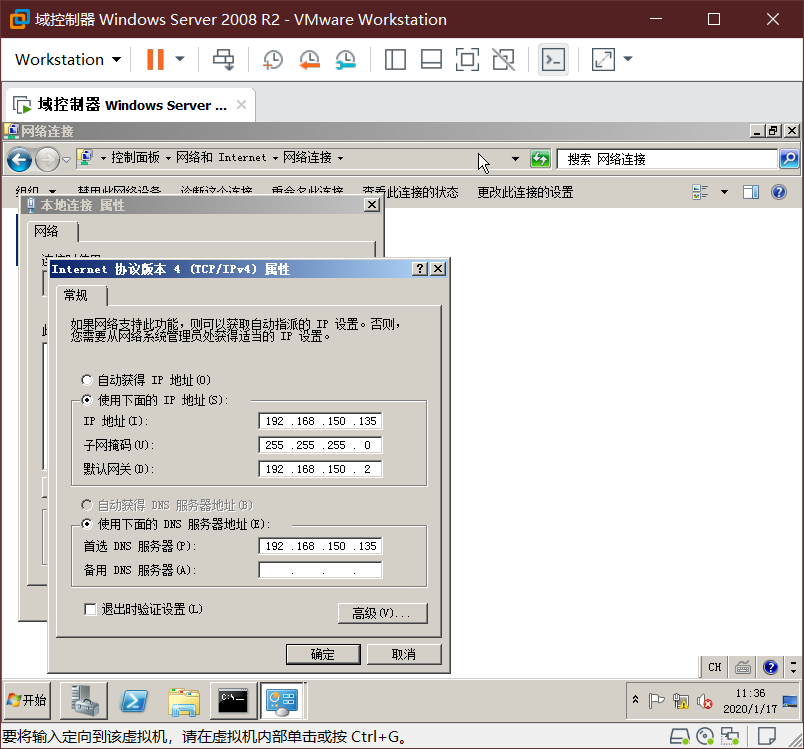Click the CH language indicator

pyautogui.click(x=715, y=667)
